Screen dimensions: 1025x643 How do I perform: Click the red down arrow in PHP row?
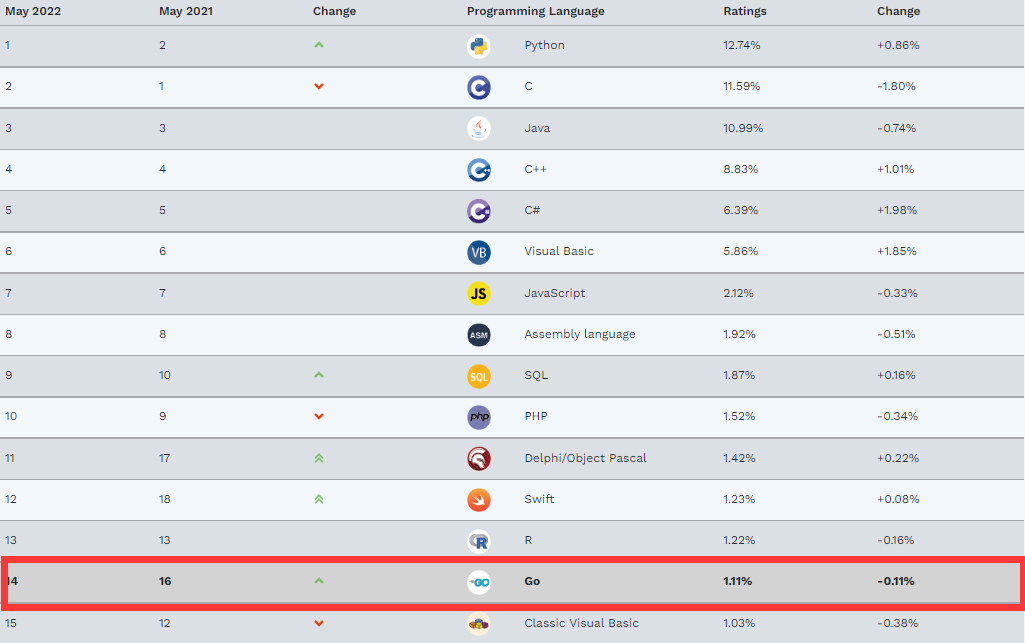click(319, 416)
